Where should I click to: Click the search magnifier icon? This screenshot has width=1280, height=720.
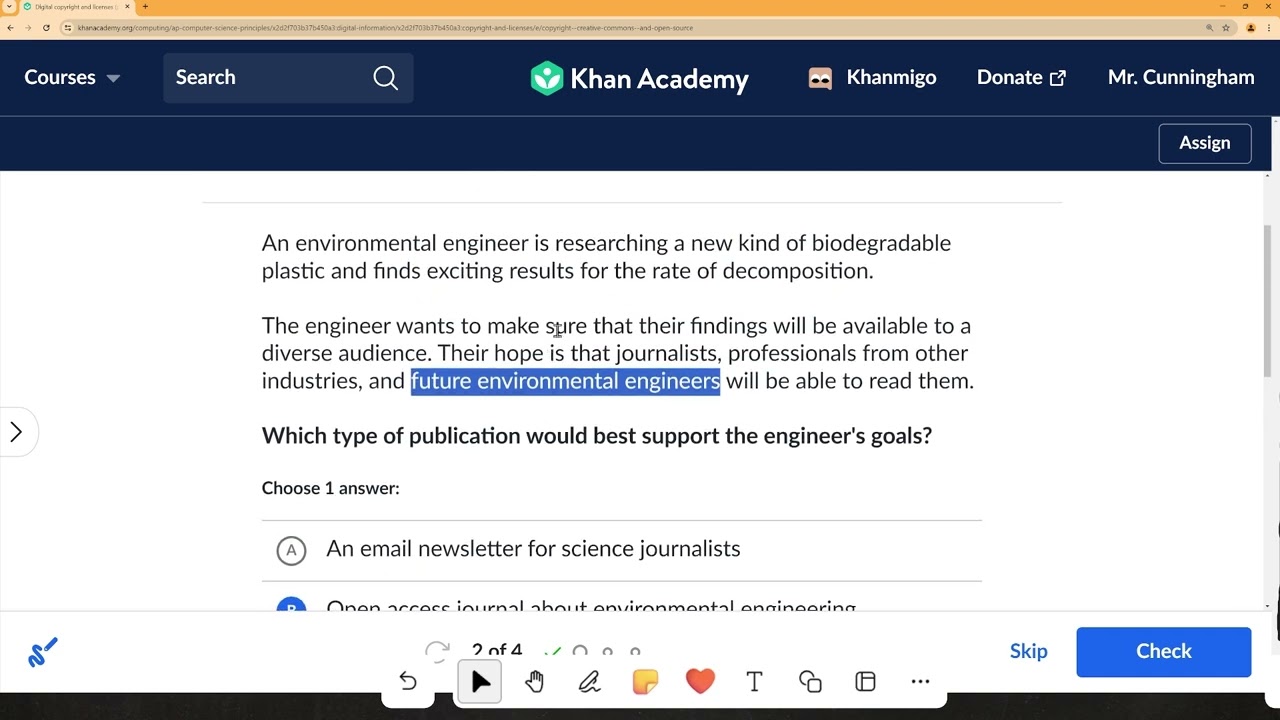(x=386, y=78)
